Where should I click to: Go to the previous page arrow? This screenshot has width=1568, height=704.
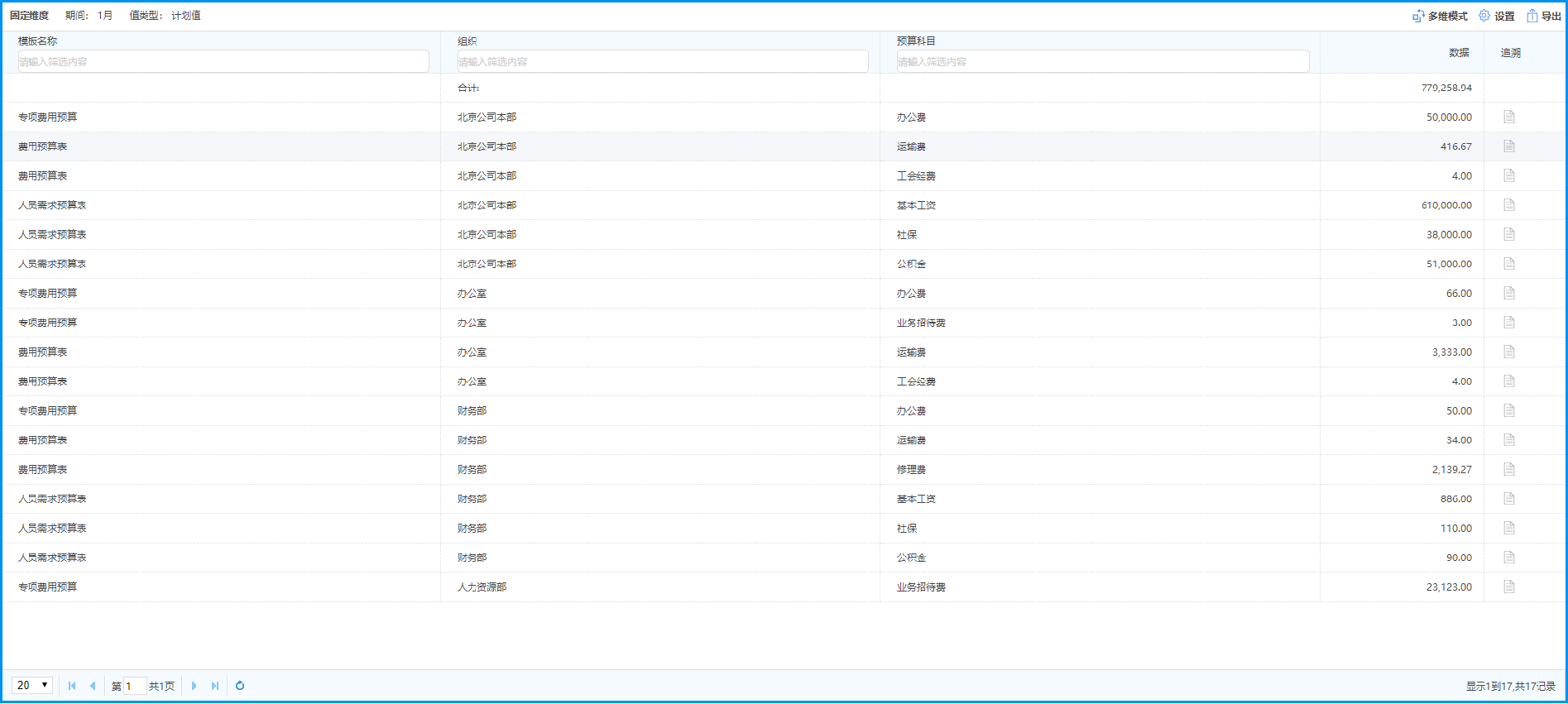(x=93, y=686)
